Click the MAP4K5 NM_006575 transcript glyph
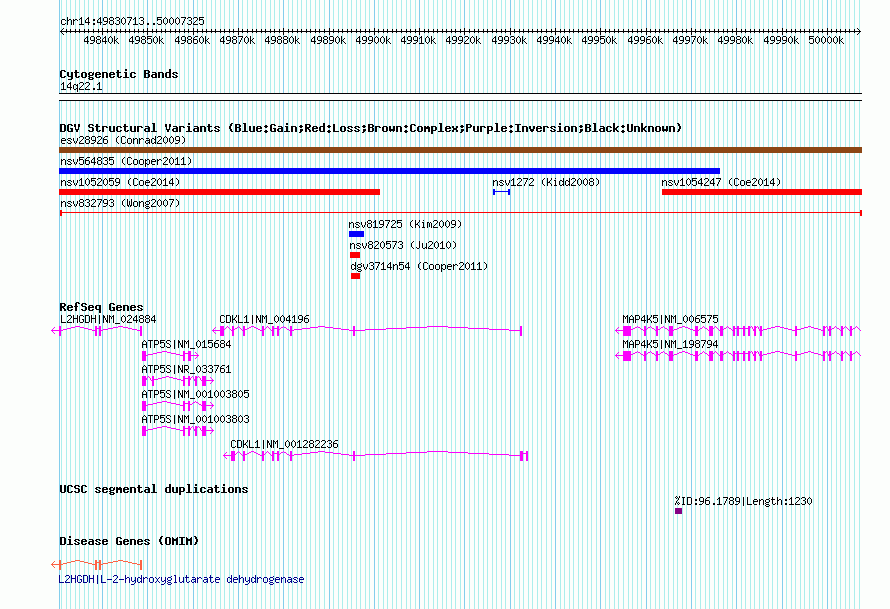 click(x=738, y=330)
